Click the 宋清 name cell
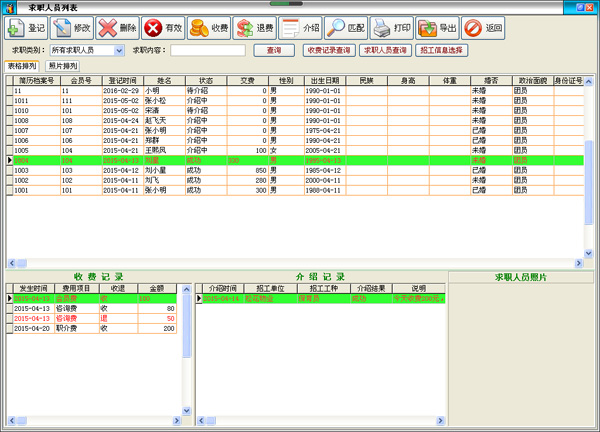This screenshot has height=432, width=600. click(x=165, y=111)
